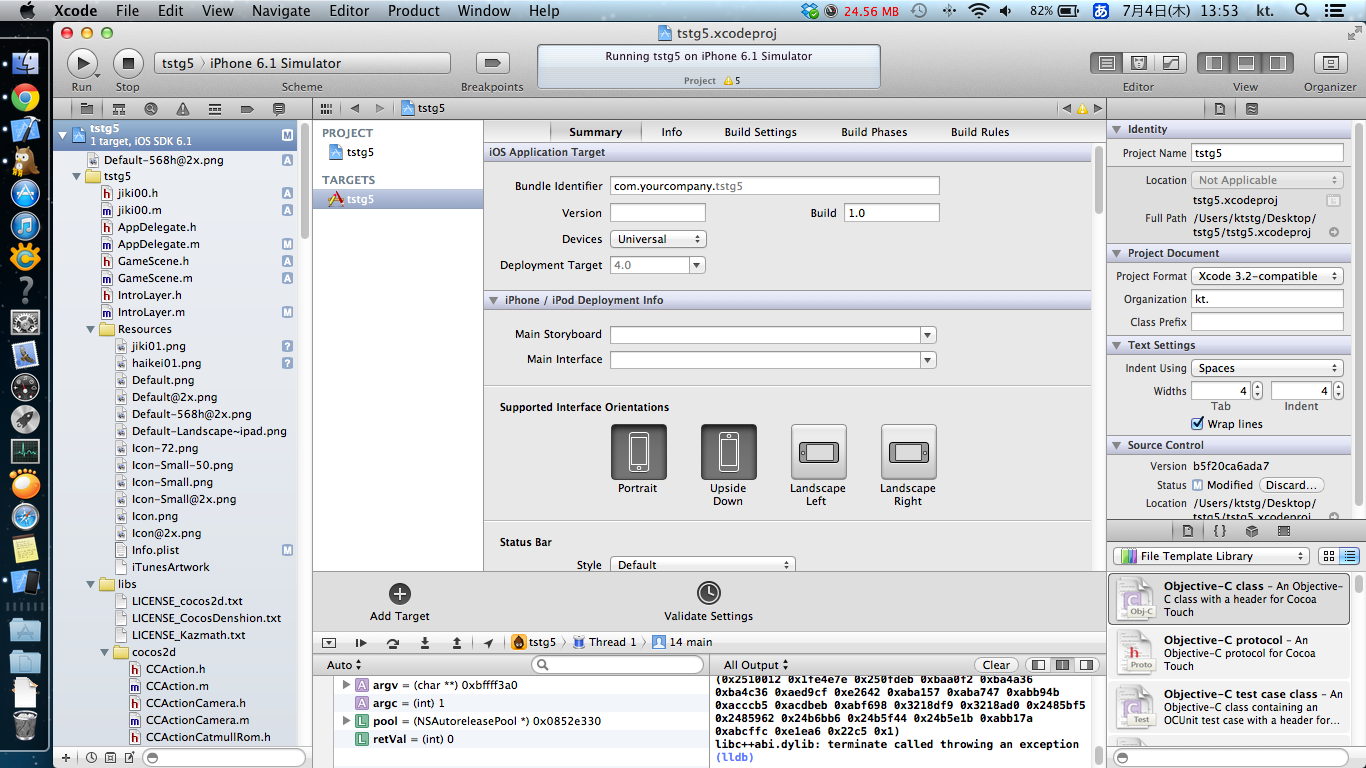Show the Symbol navigator
The image size is (1366, 768).
click(x=119, y=108)
